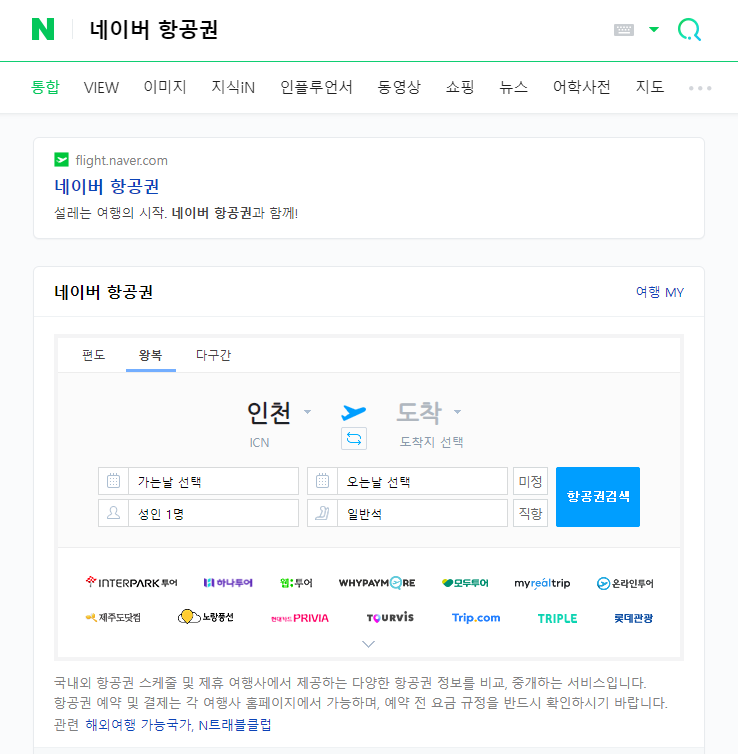The width and height of the screenshot is (738, 754).
Task: Open the 온라인투어 partner logo
Action: click(625, 583)
